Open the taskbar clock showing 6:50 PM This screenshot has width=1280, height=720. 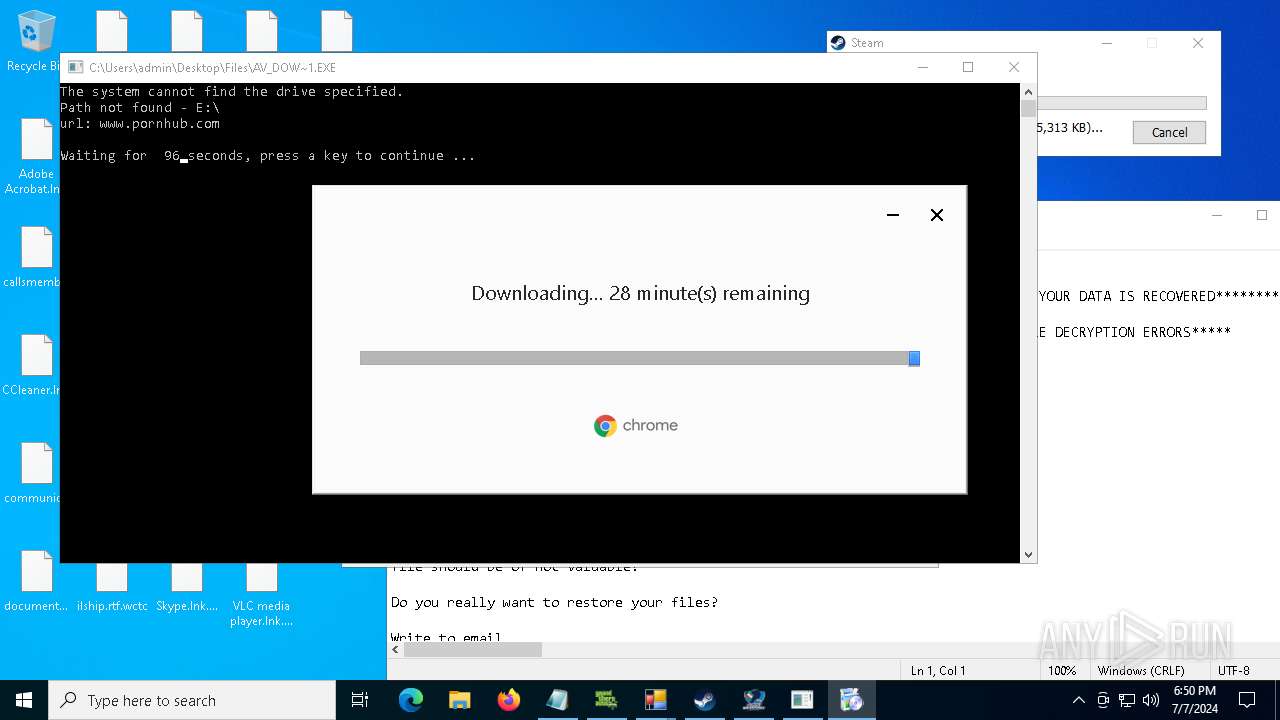pyautogui.click(x=1194, y=700)
